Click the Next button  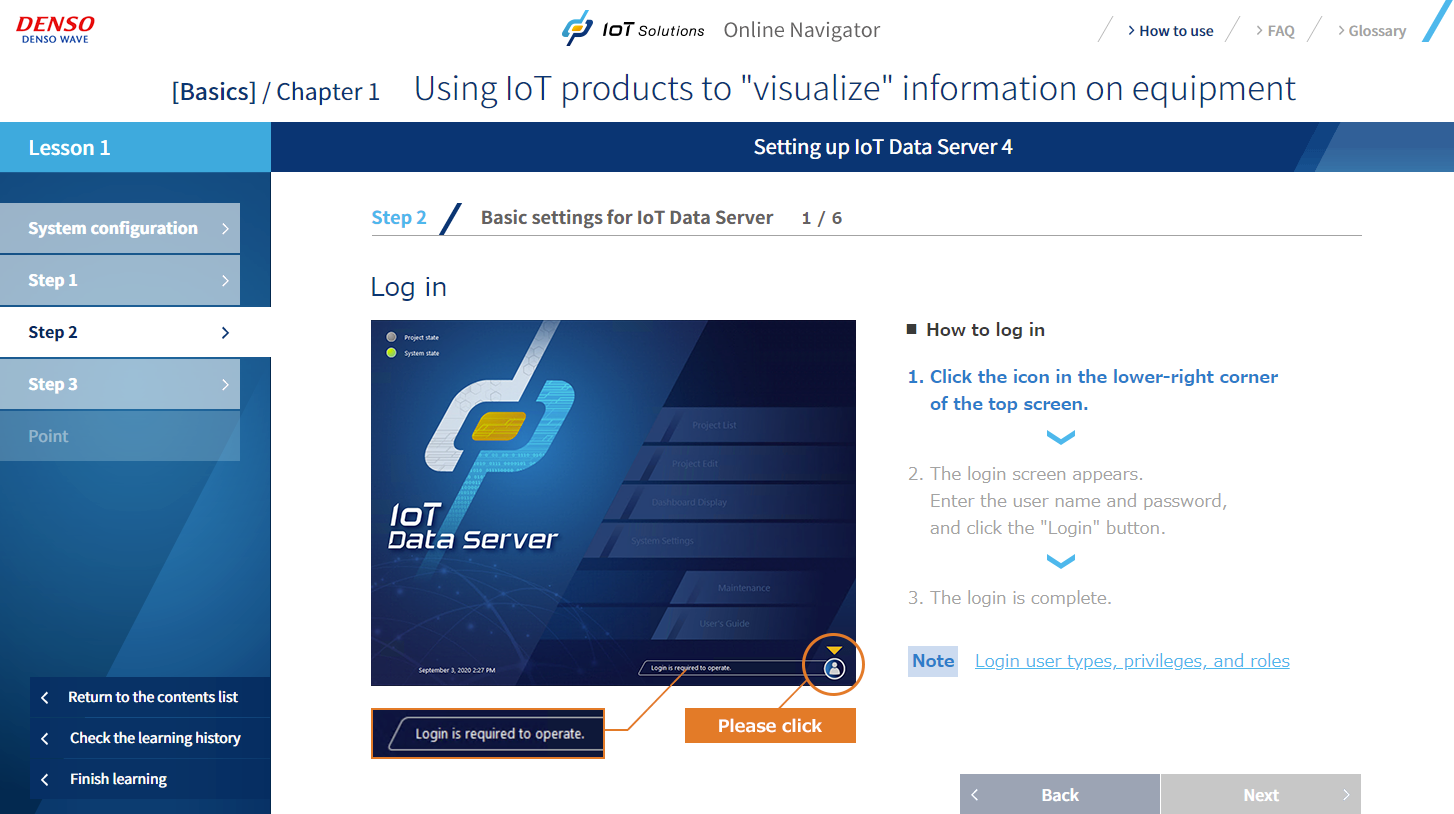coord(1261,794)
